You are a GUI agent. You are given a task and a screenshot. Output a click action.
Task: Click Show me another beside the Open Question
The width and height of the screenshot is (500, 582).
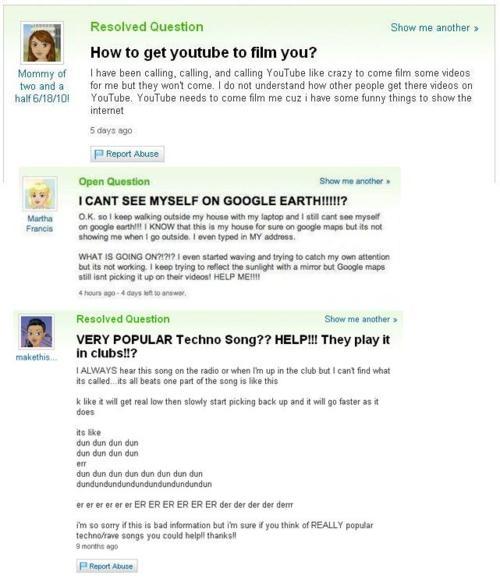click(354, 181)
